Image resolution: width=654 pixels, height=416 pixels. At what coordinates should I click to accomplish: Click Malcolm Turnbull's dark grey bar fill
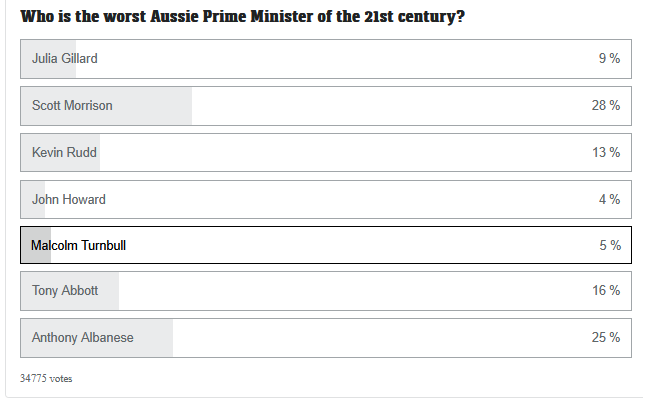point(36,245)
